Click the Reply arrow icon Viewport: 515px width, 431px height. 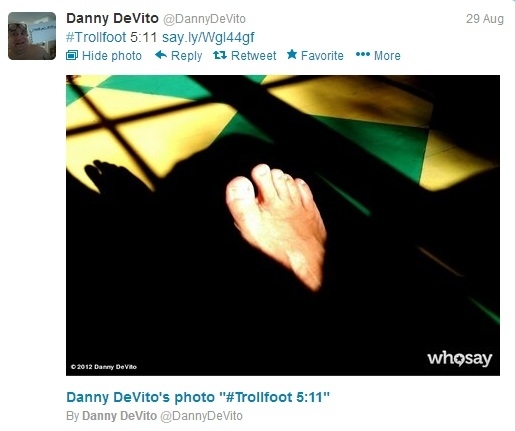click(x=161, y=55)
